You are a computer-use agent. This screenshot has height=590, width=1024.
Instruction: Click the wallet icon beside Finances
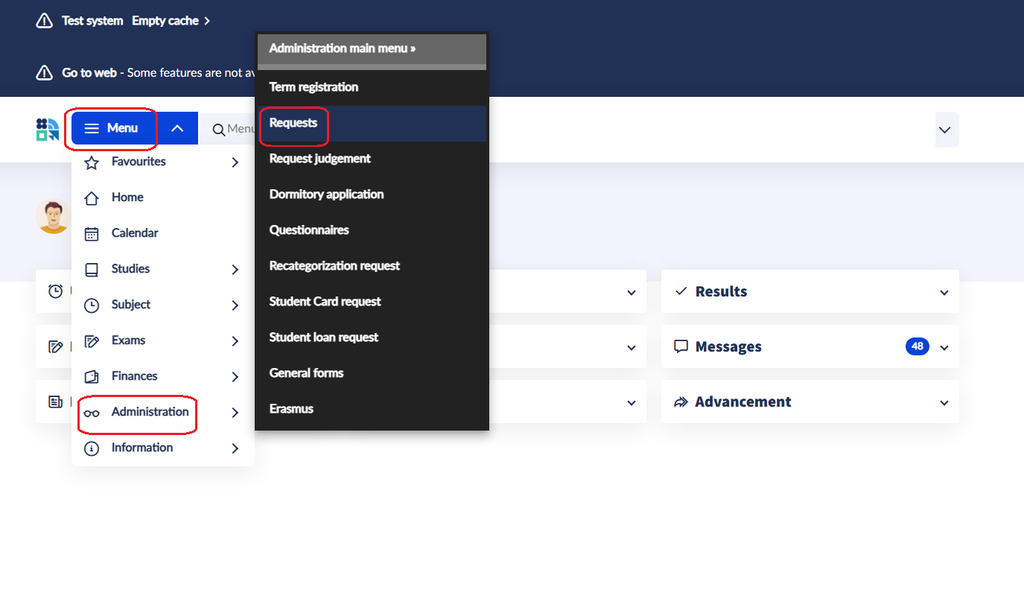(92, 377)
